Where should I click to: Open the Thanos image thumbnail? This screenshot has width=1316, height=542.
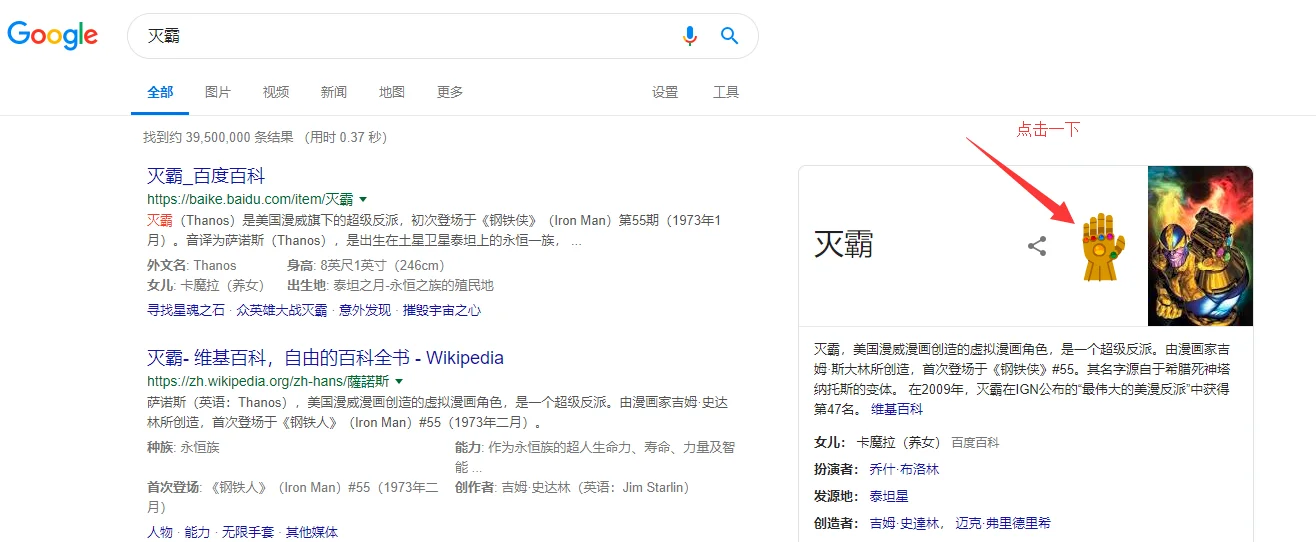click(1200, 246)
